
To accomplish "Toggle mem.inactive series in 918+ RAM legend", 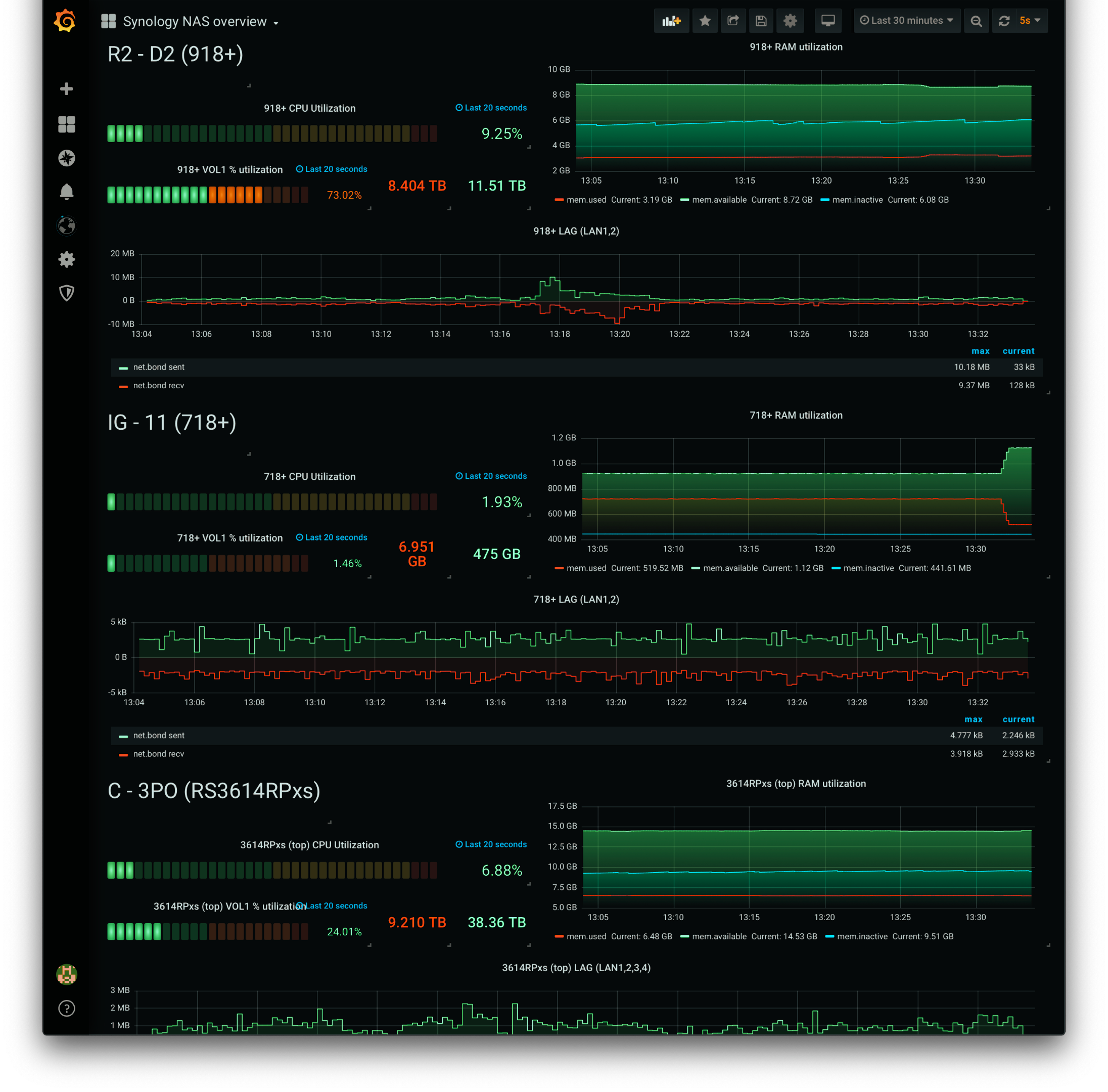I will [x=857, y=200].
